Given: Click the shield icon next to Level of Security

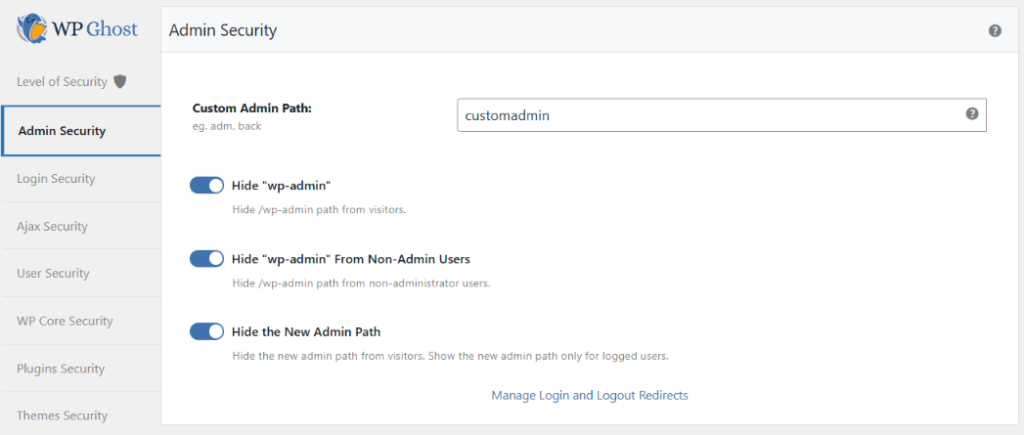Looking at the screenshot, I should (x=120, y=82).
